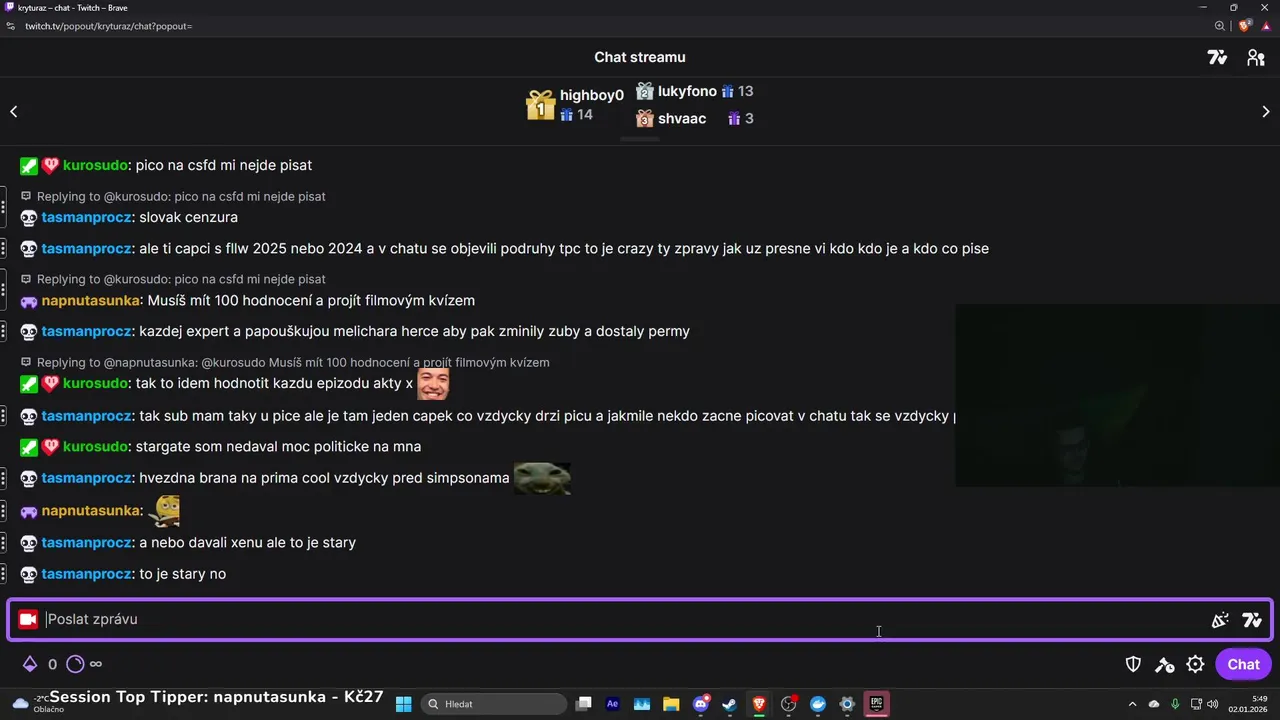Click reply reference 'Replying to @napnutasunka'
The image size is (1280, 720).
(x=286, y=362)
